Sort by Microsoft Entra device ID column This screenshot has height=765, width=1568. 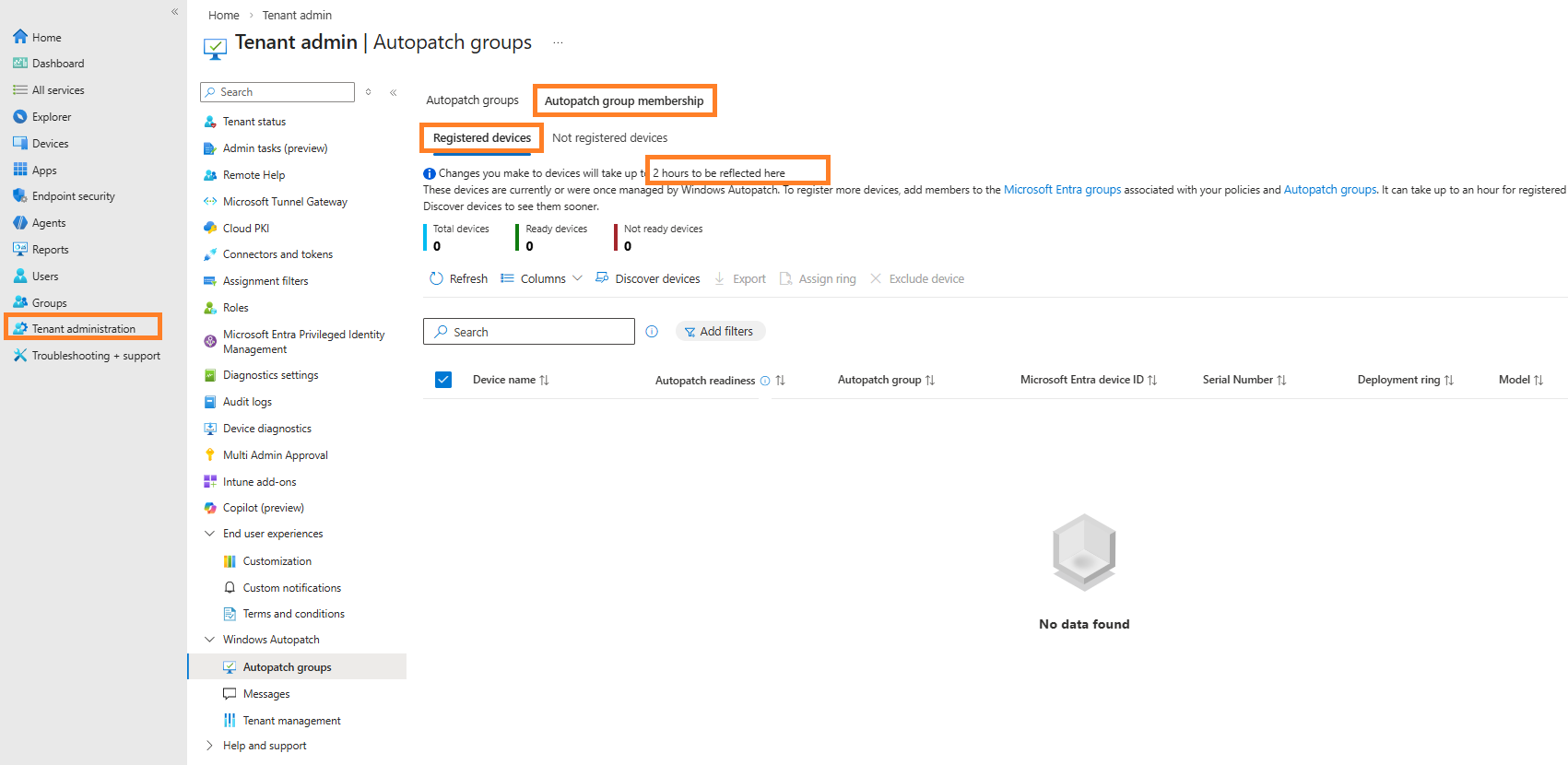pyautogui.click(x=1089, y=380)
